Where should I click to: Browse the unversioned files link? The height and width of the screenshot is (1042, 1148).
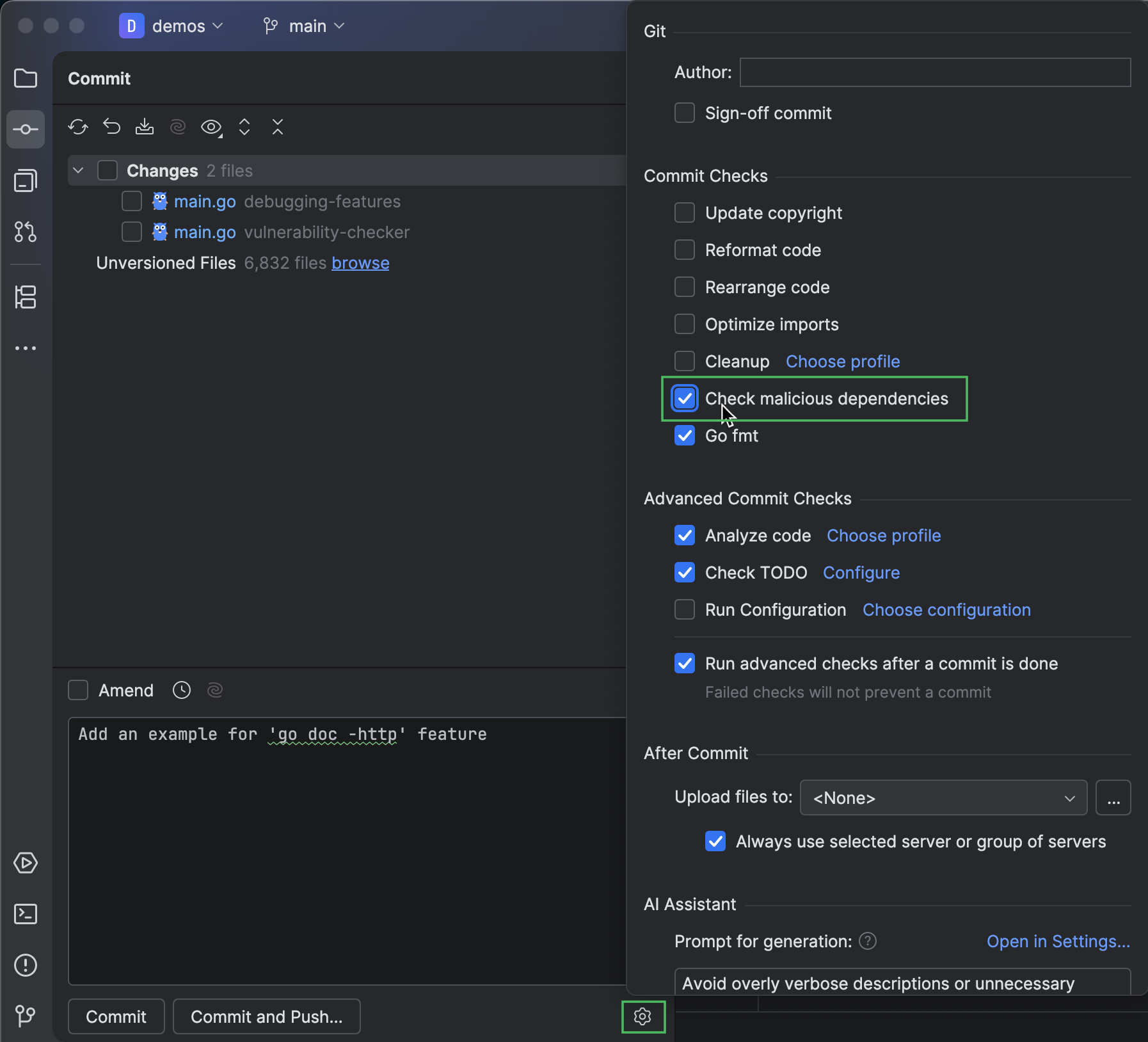(x=360, y=263)
